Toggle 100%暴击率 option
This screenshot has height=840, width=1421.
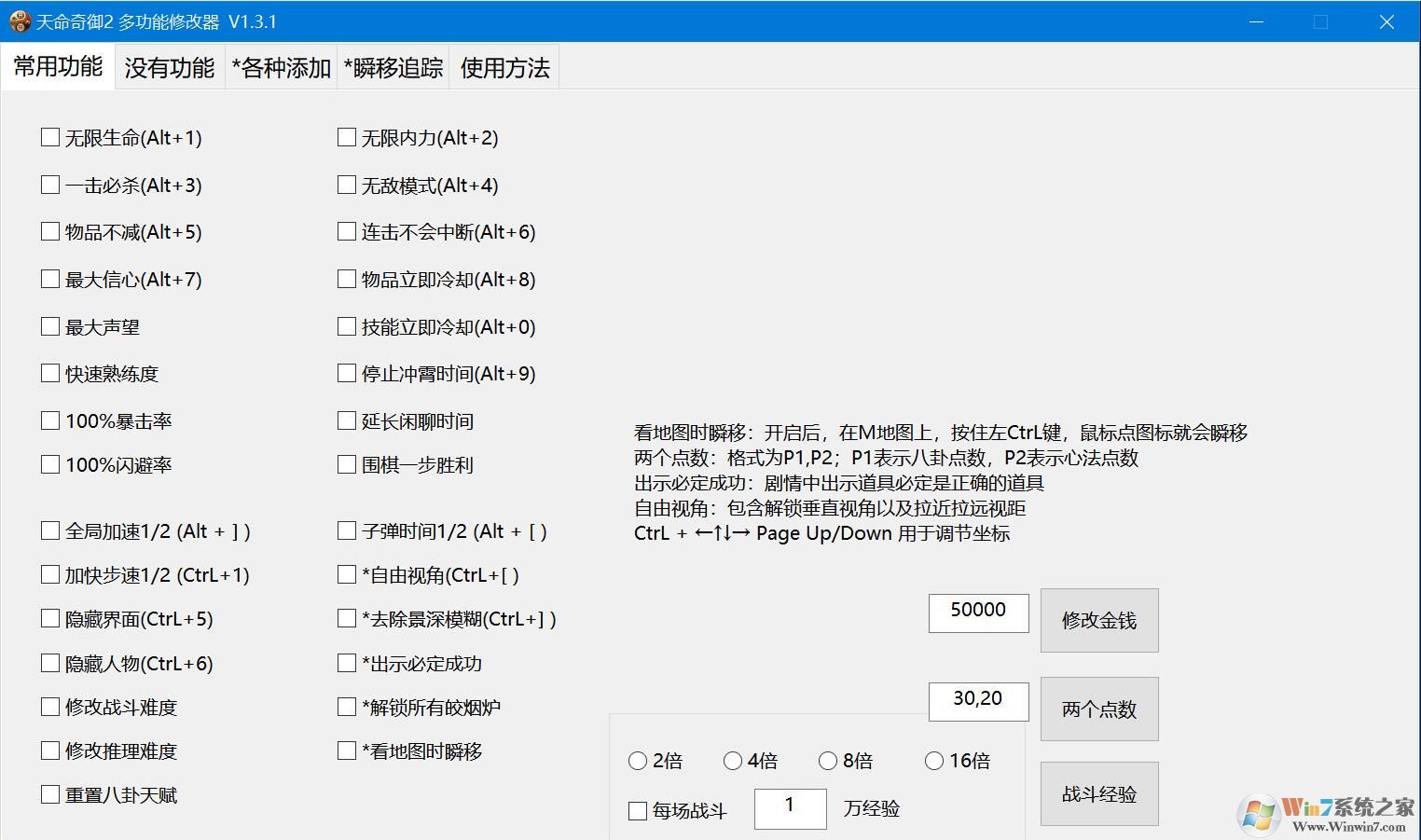[50, 420]
